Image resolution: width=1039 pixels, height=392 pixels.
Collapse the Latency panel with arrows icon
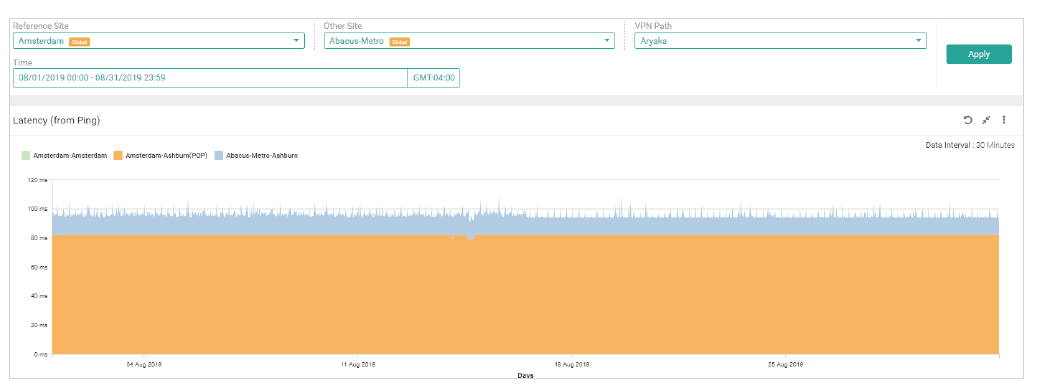coord(986,120)
